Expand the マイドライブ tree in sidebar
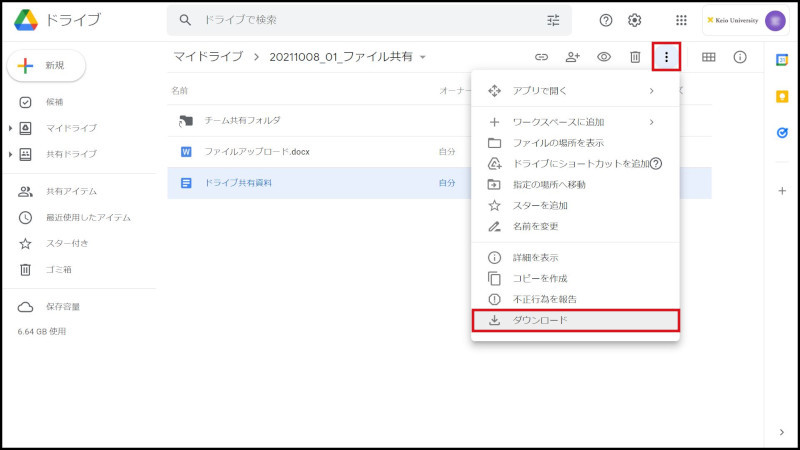 coord(10,128)
